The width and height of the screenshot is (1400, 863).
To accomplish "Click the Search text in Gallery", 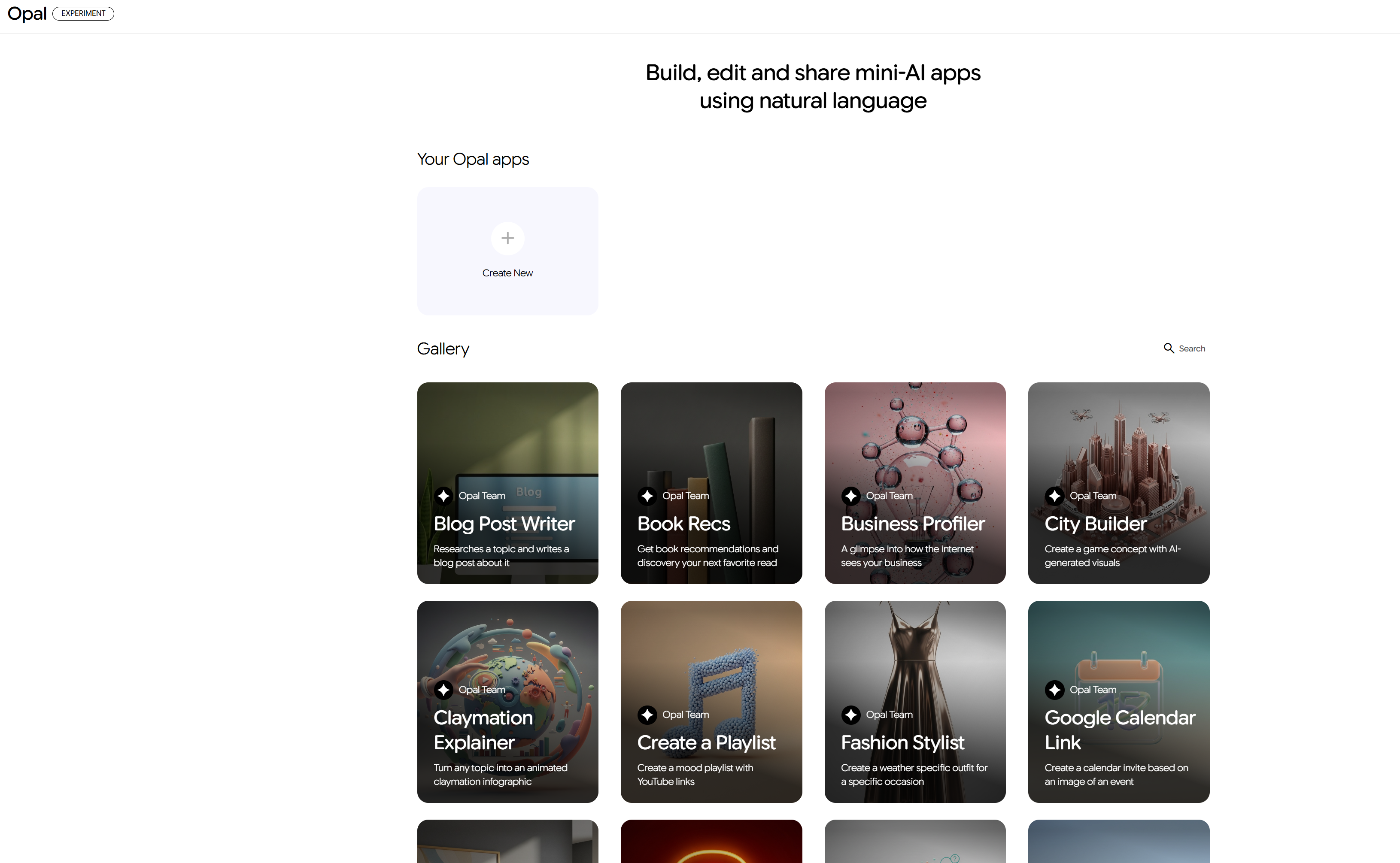I will coord(1192,349).
